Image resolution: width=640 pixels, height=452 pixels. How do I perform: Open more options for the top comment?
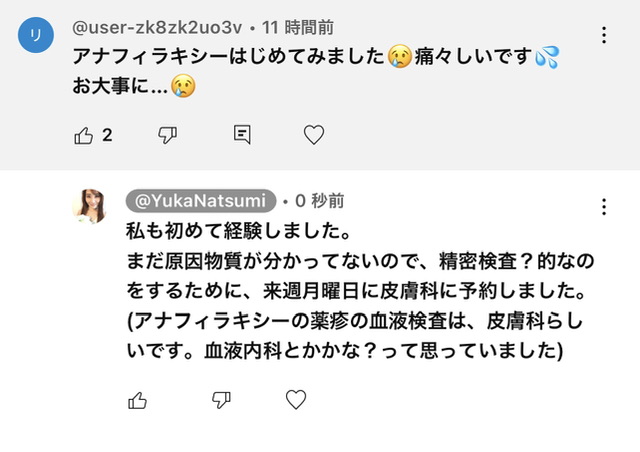coord(604,35)
